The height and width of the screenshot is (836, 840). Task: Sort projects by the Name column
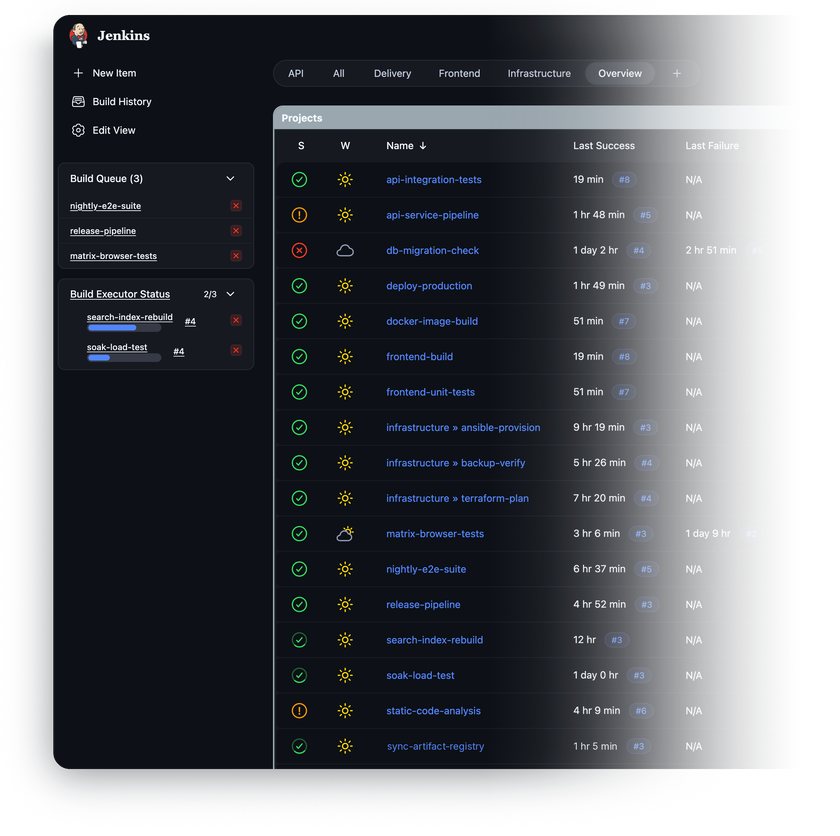pos(406,146)
